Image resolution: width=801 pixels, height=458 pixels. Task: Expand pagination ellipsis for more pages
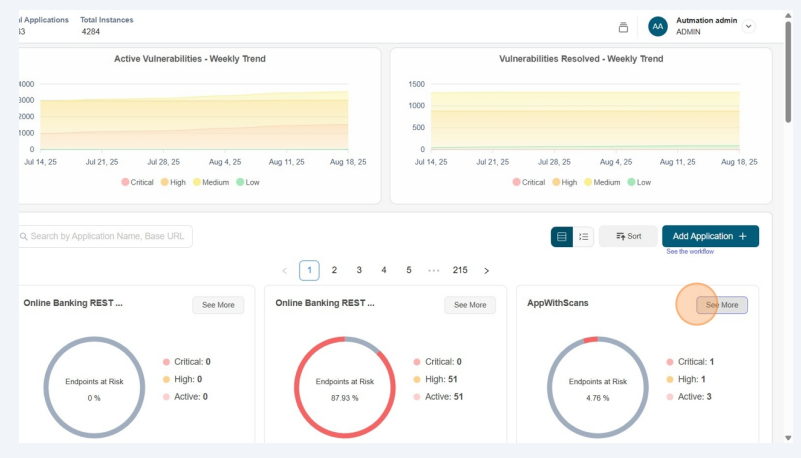(x=434, y=271)
